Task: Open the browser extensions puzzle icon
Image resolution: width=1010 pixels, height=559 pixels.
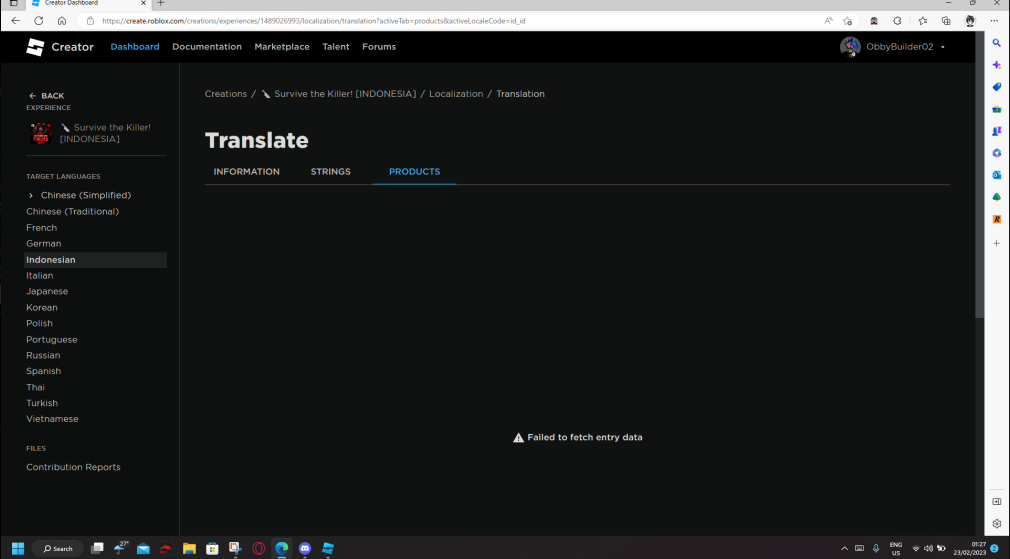Action: (897, 21)
